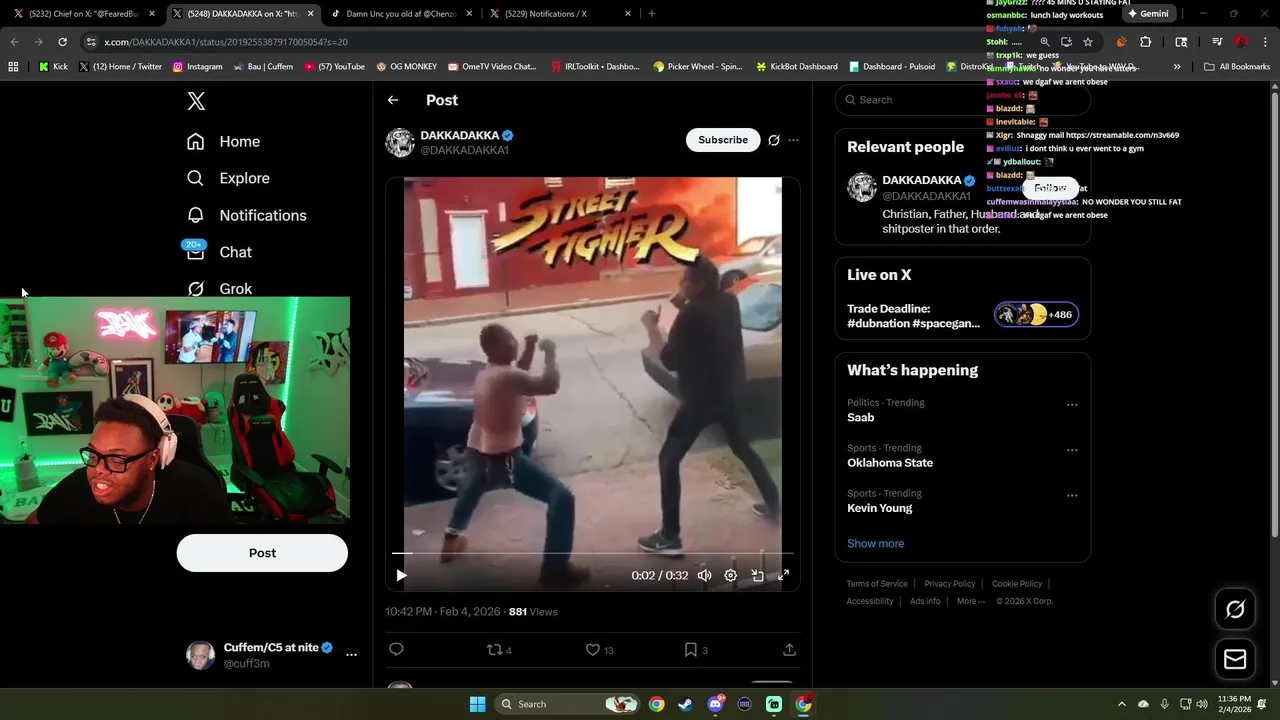The height and width of the screenshot is (720, 1280).
Task: Open the YouTube bookmark
Action: 334,67
